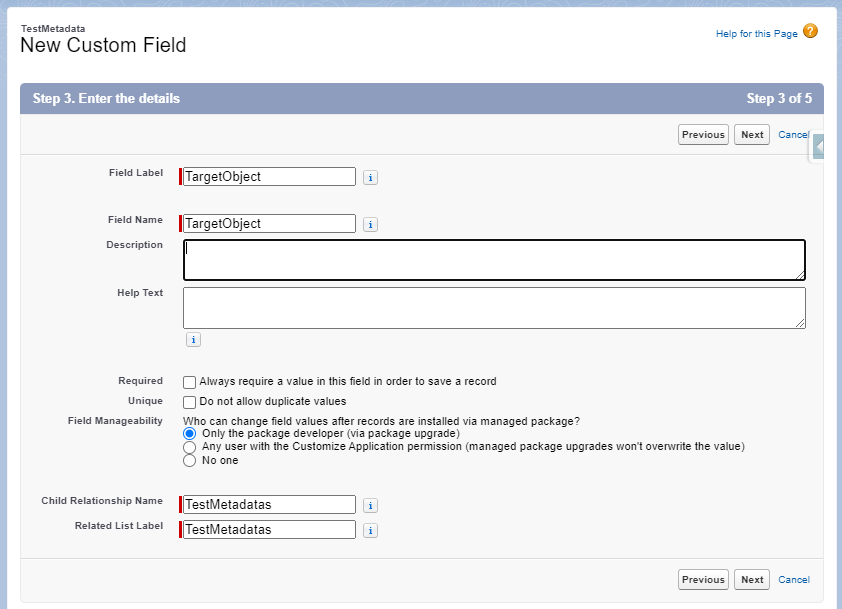
Task: Open the info icon below Help Text
Action: coord(193,339)
